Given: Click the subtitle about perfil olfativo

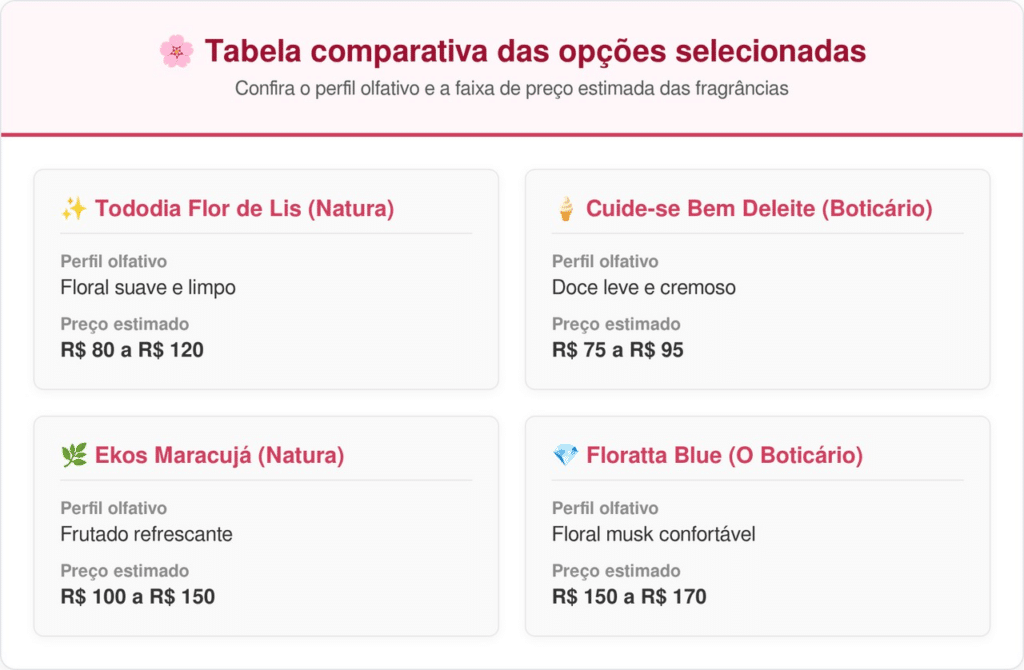Looking at the screenshot, I should tap(512, 88).
